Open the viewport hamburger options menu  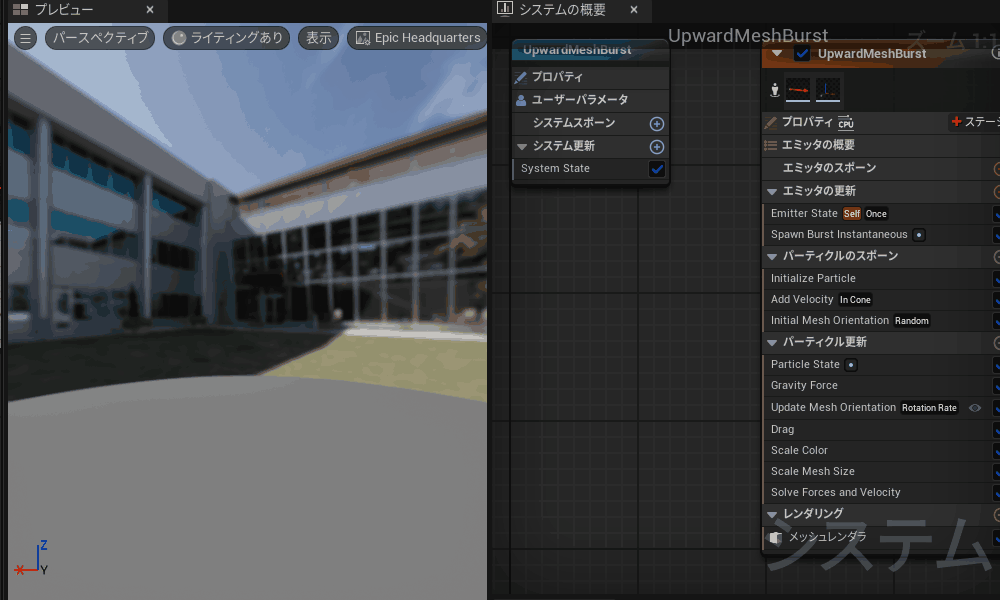26,38
